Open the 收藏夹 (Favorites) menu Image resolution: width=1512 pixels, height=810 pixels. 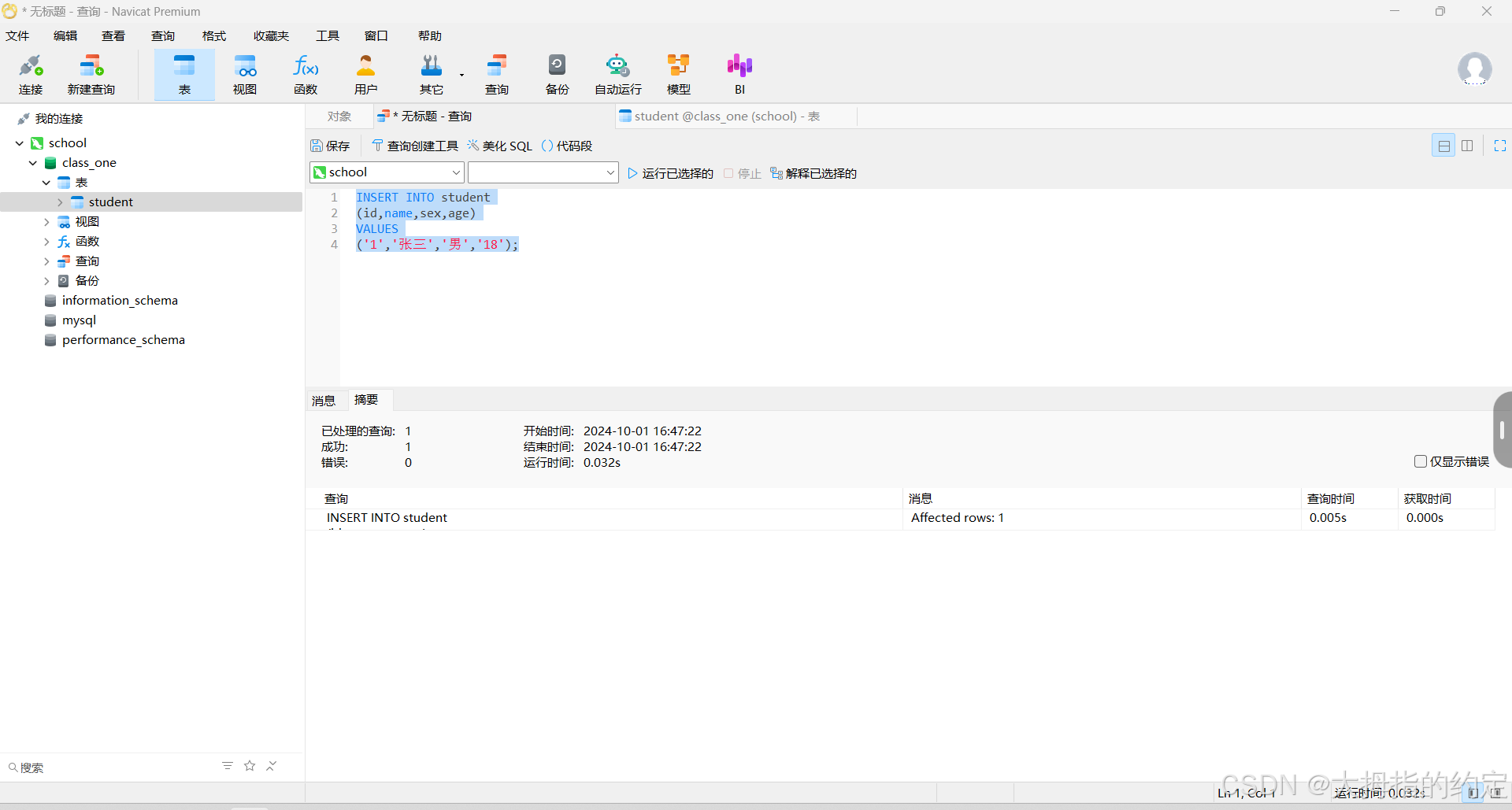coord(271,36)
